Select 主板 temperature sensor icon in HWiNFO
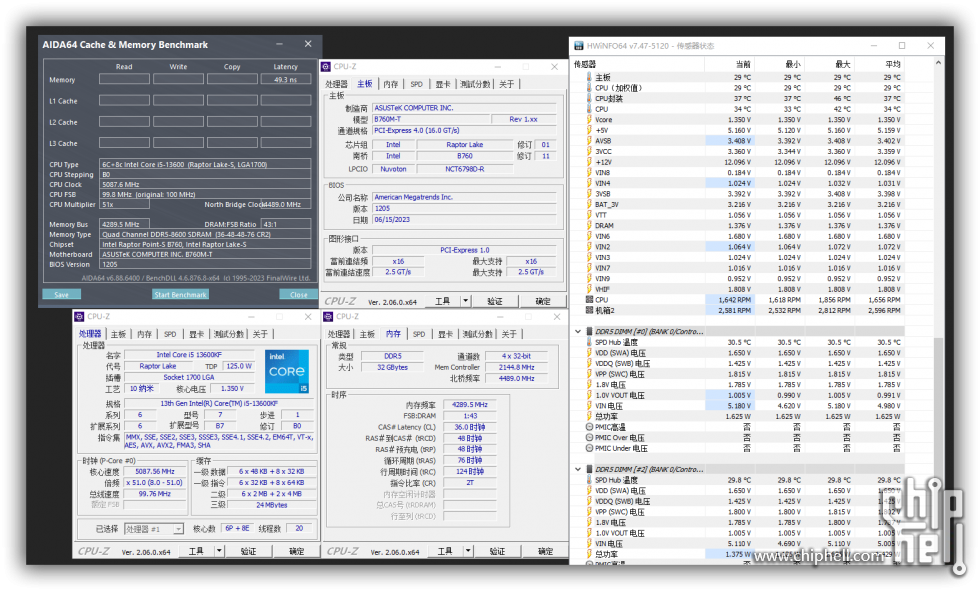Viewport: 980px width, 591px height. pyautogui.click(x=589, y=77)
